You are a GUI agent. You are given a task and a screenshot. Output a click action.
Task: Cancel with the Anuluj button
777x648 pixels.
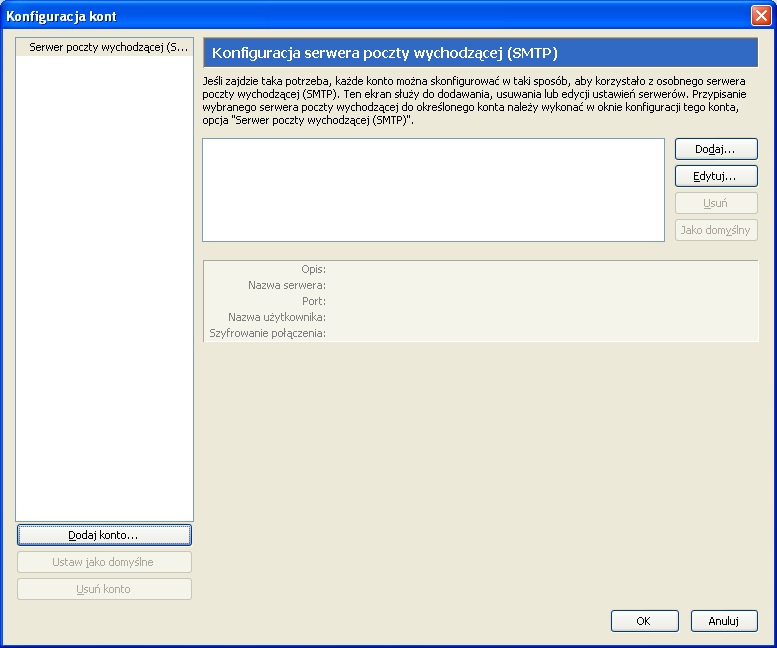(724, 621)
